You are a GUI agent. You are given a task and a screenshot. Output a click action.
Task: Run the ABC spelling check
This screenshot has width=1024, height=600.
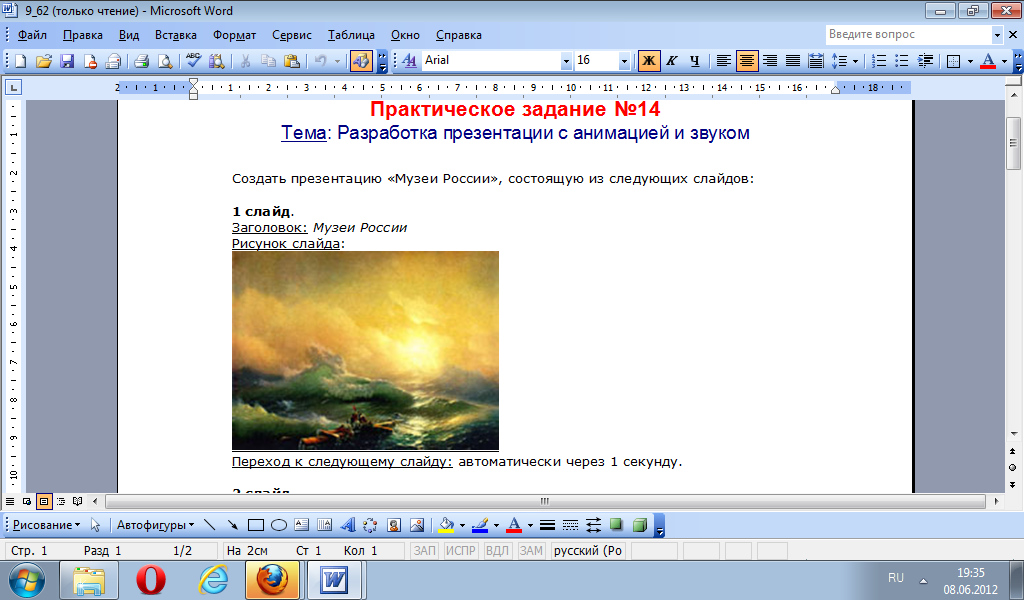point(193,61)
